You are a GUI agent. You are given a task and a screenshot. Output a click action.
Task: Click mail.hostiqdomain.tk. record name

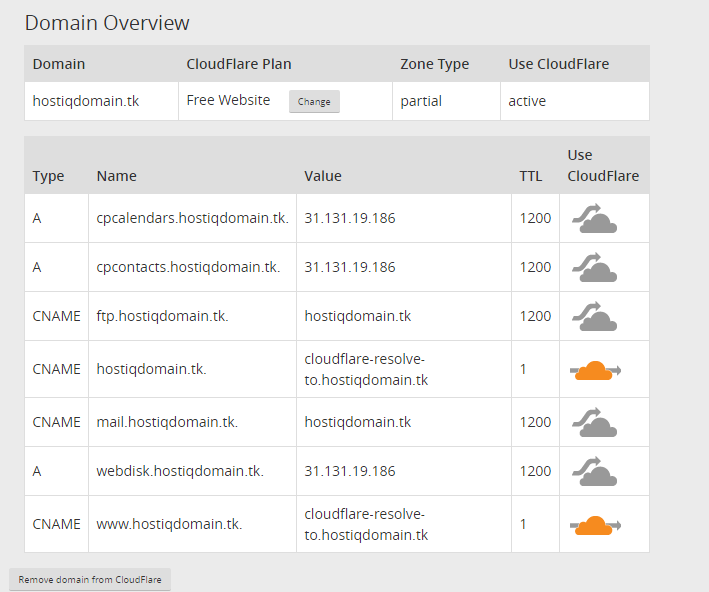(167, 422)
